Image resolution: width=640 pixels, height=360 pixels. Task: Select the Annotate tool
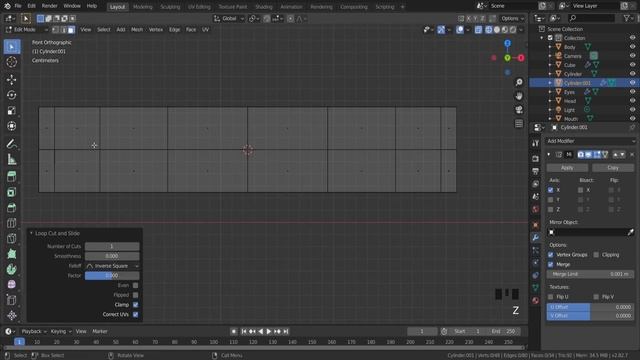[12, 144]
